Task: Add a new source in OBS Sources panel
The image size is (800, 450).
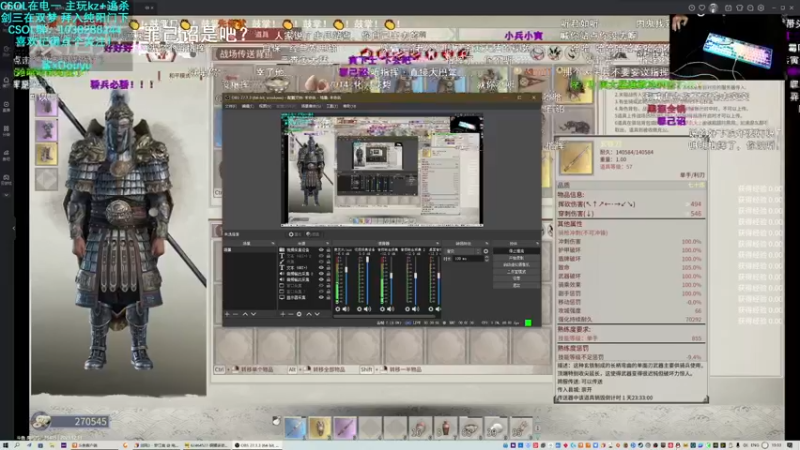Action: pyautogui.click(x=283, y=314)
